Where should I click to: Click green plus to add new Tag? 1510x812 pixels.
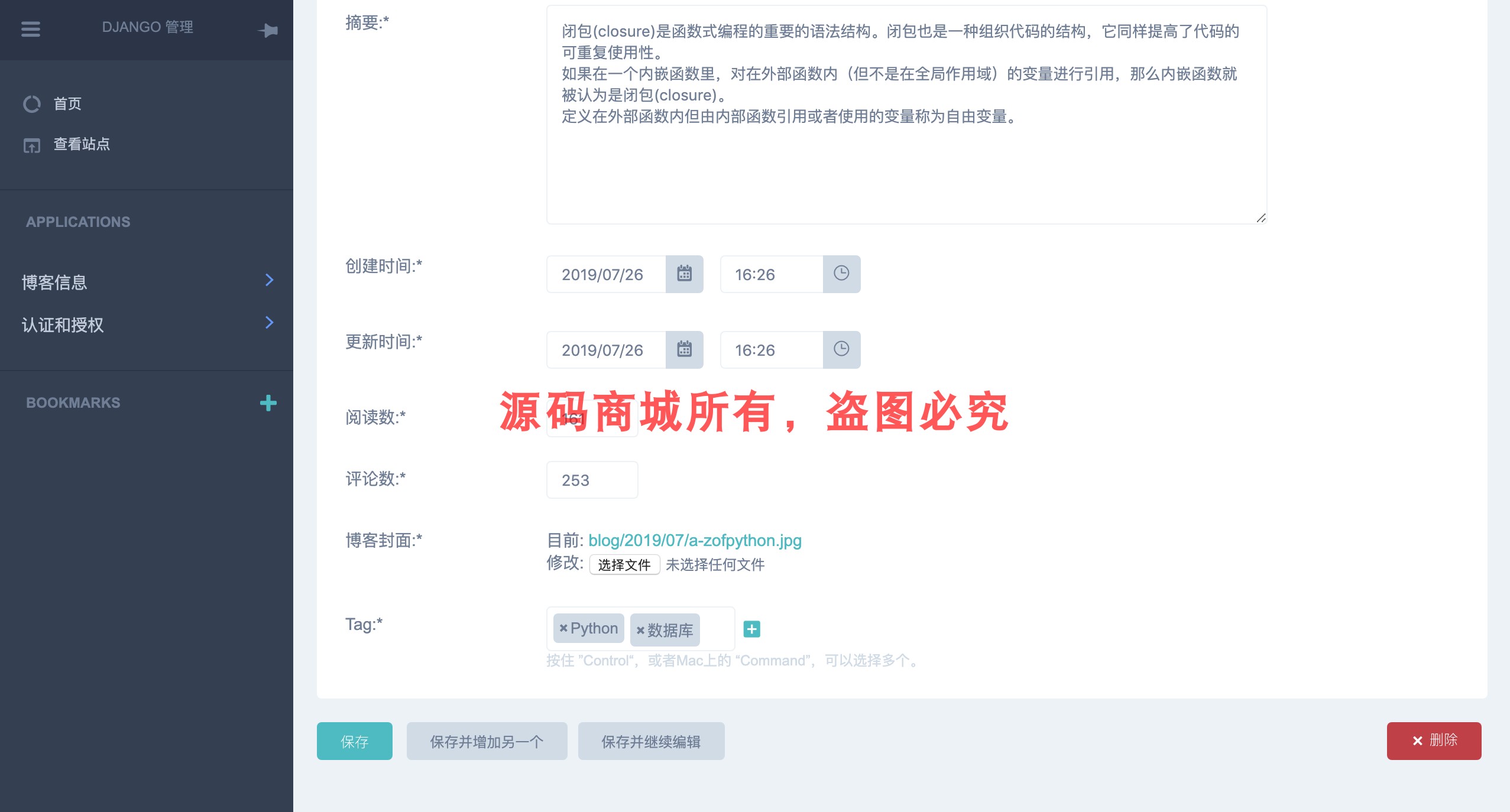751,629
